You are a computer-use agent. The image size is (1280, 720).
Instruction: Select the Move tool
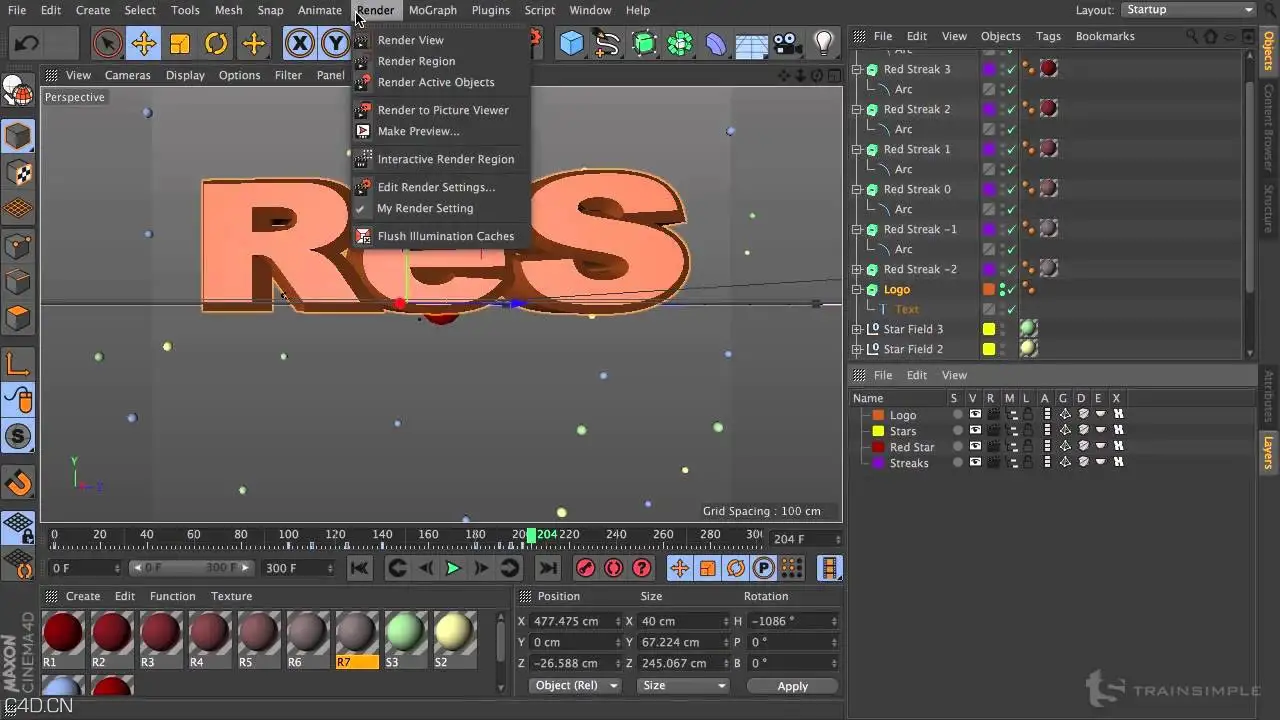144,44
